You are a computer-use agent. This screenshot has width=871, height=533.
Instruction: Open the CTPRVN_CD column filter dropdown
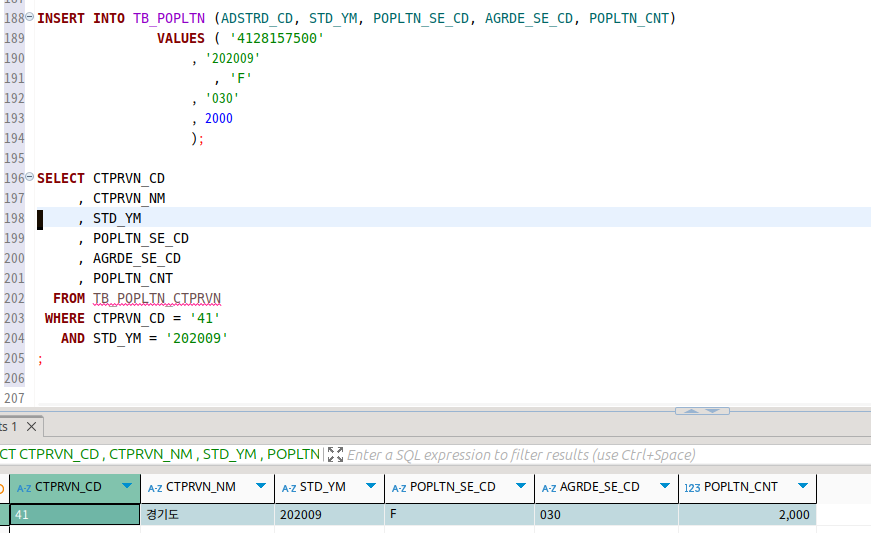click(127, 487)
